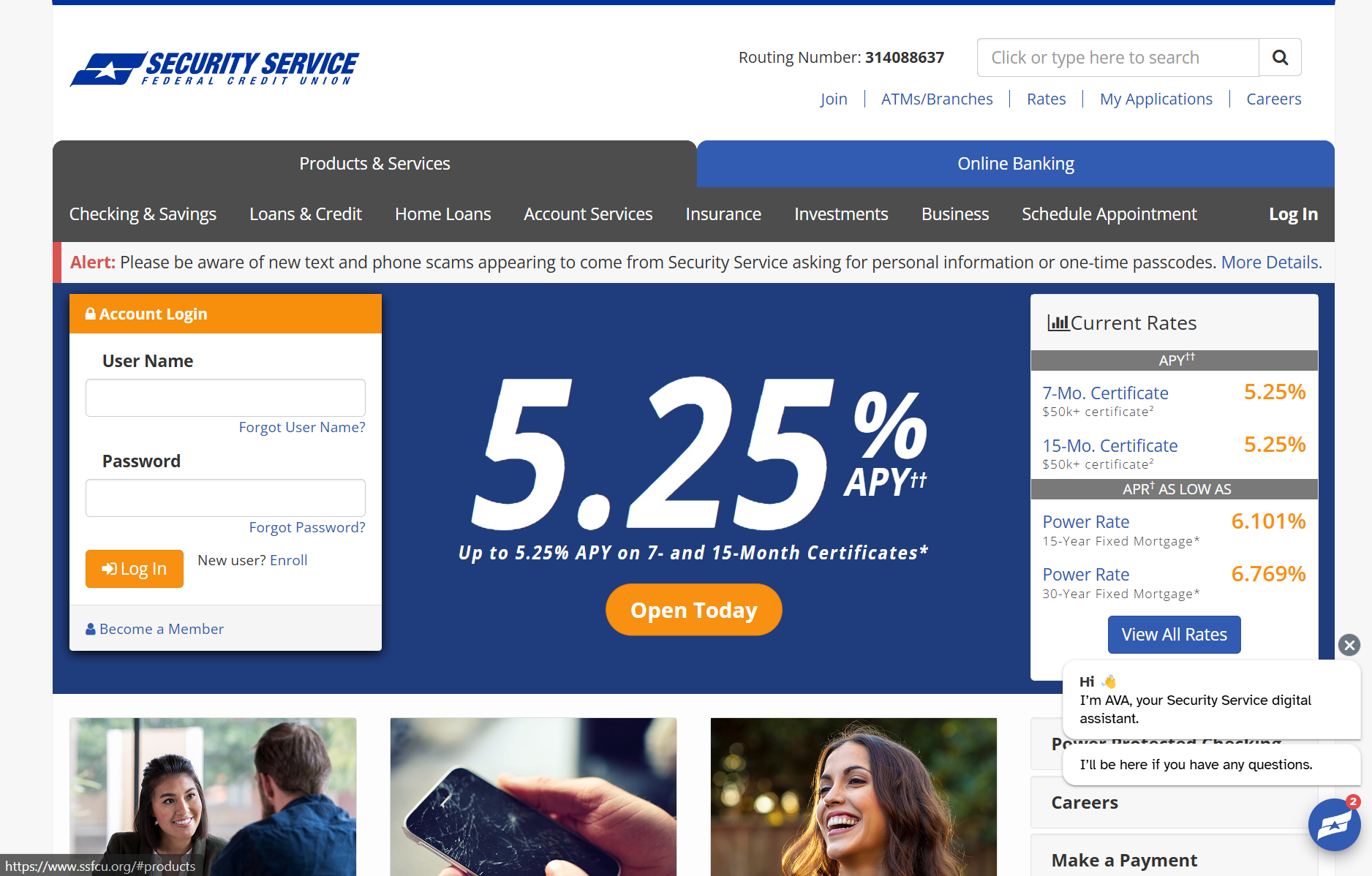Open the Account Services menu
The image size is (1372, 876).
[588, 214]
